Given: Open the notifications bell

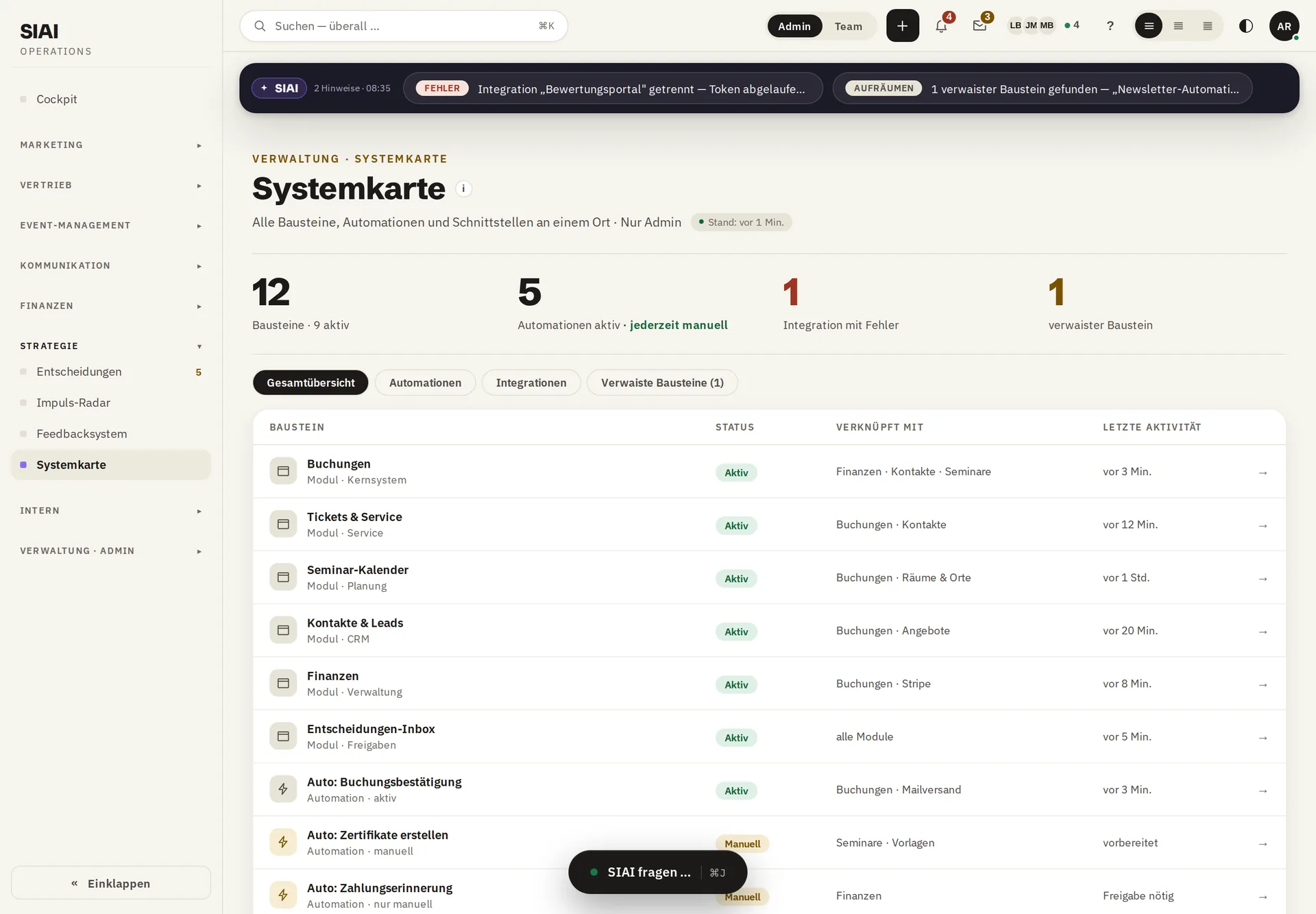Looking at the screenshot, I should [941, 26].
